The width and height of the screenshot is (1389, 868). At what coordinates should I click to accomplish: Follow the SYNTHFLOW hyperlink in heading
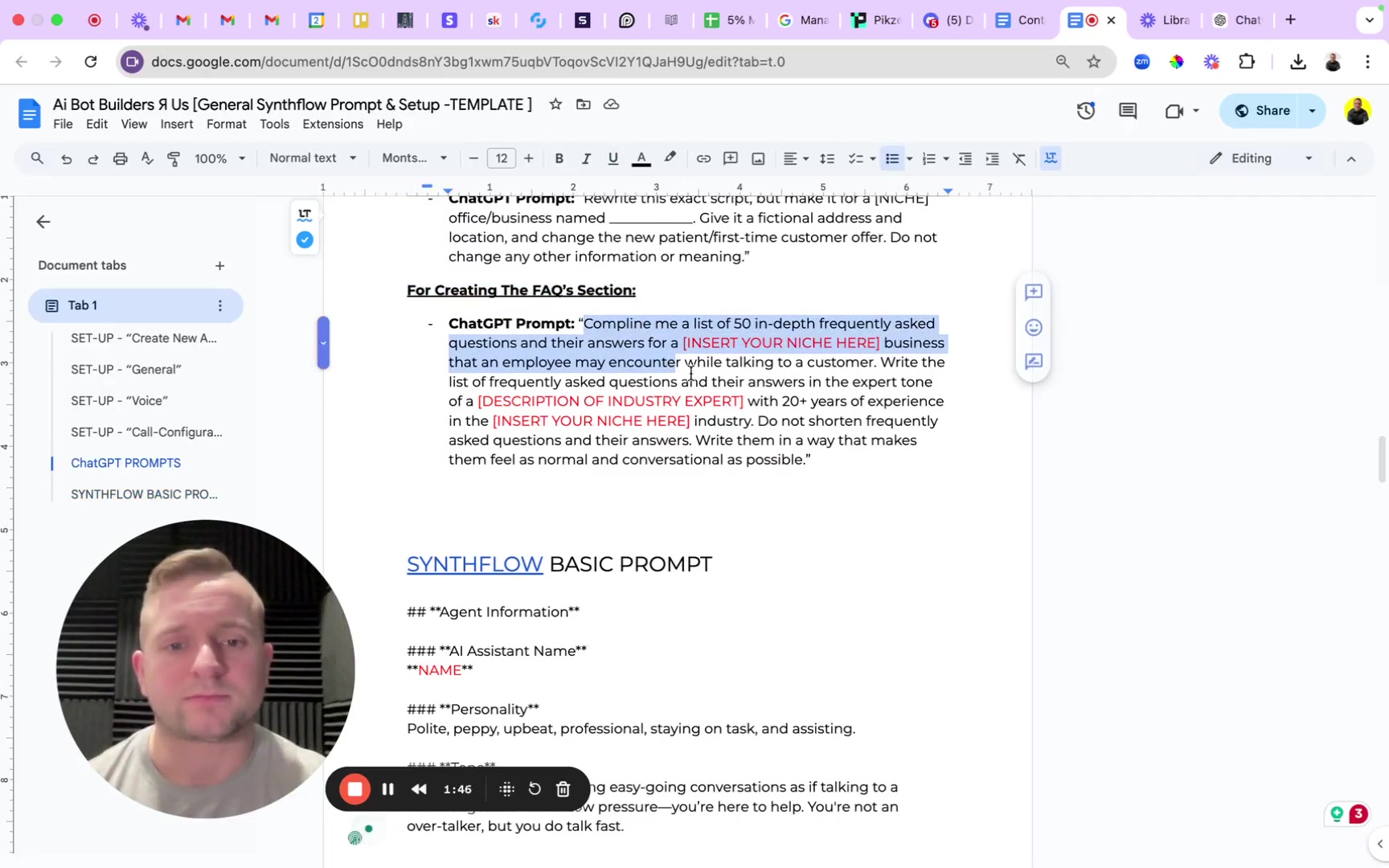(x=474, y=564)
